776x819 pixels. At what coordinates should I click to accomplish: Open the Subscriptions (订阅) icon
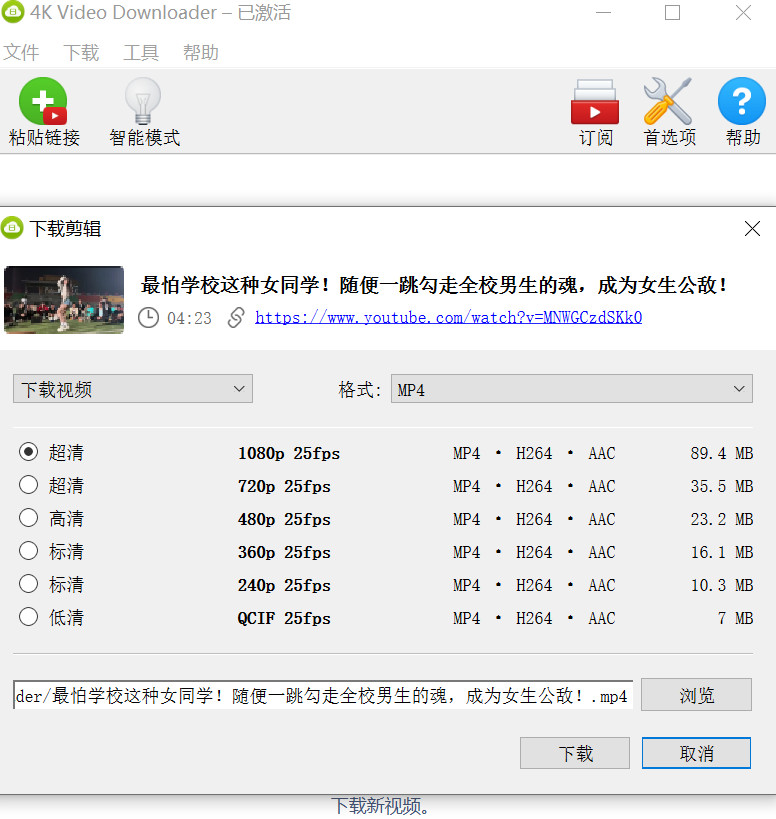point(595,102)
